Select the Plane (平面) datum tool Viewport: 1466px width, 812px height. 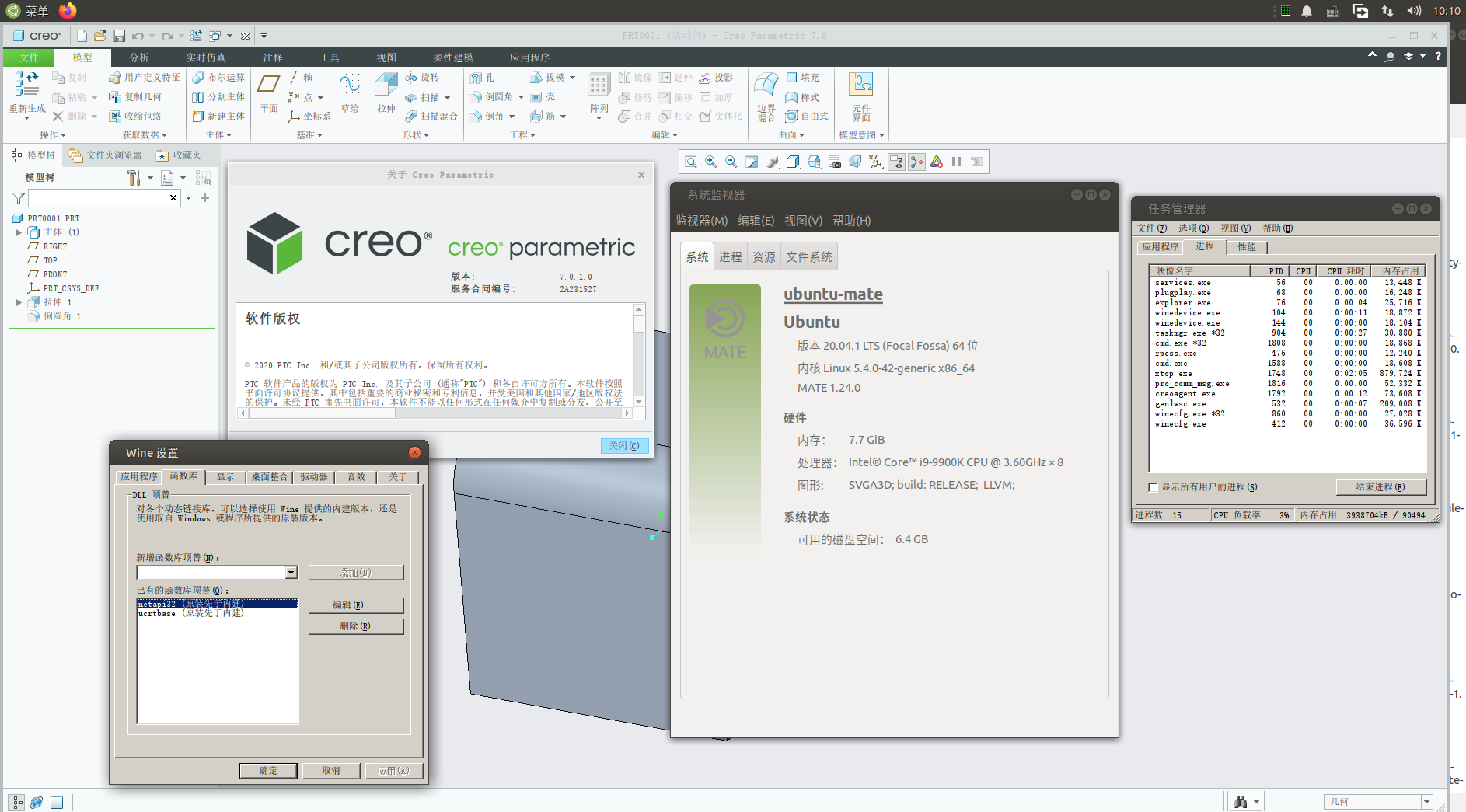point(269,93)
